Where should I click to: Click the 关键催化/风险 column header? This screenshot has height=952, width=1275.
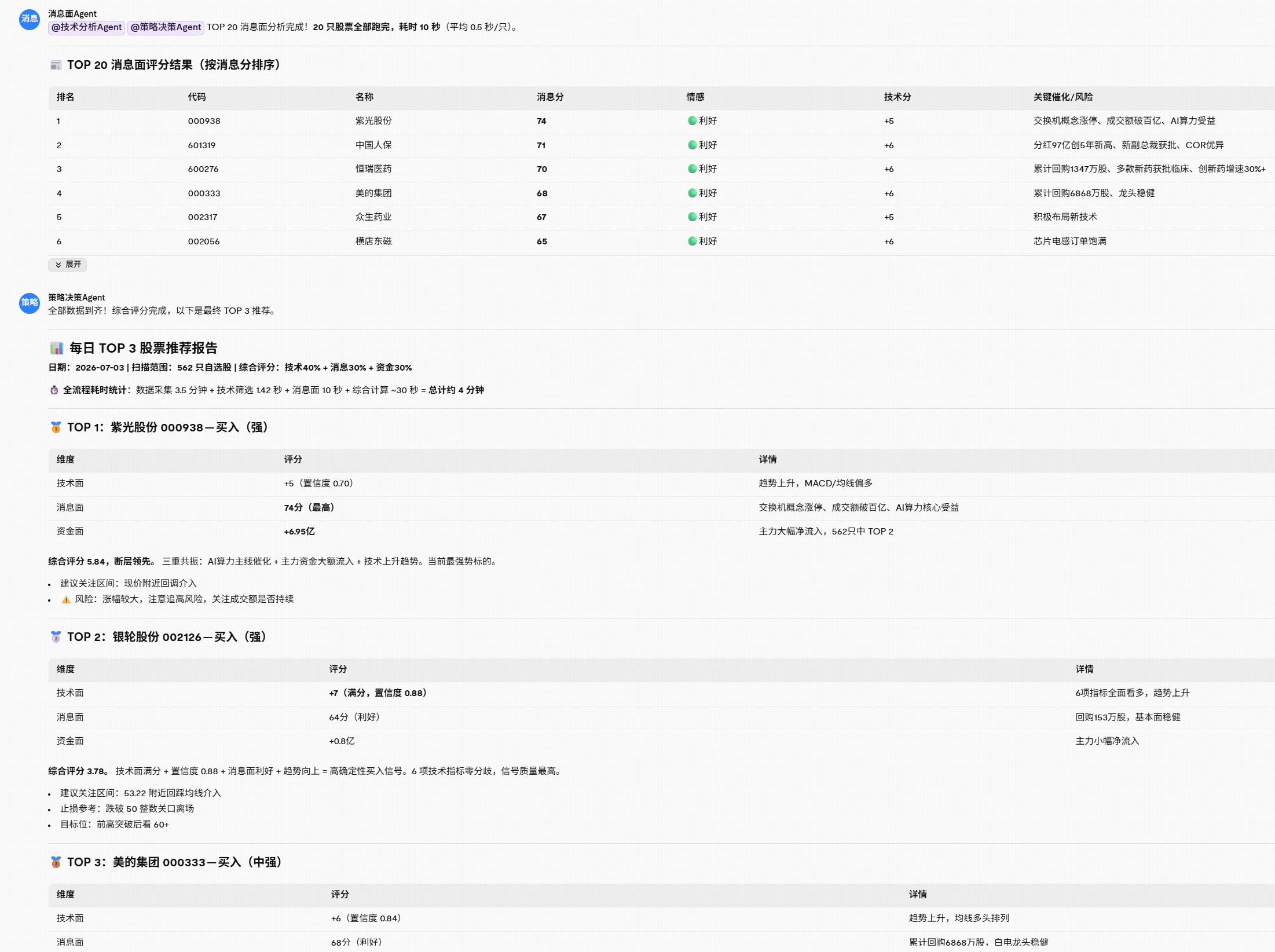click(x=1063, y=97)
